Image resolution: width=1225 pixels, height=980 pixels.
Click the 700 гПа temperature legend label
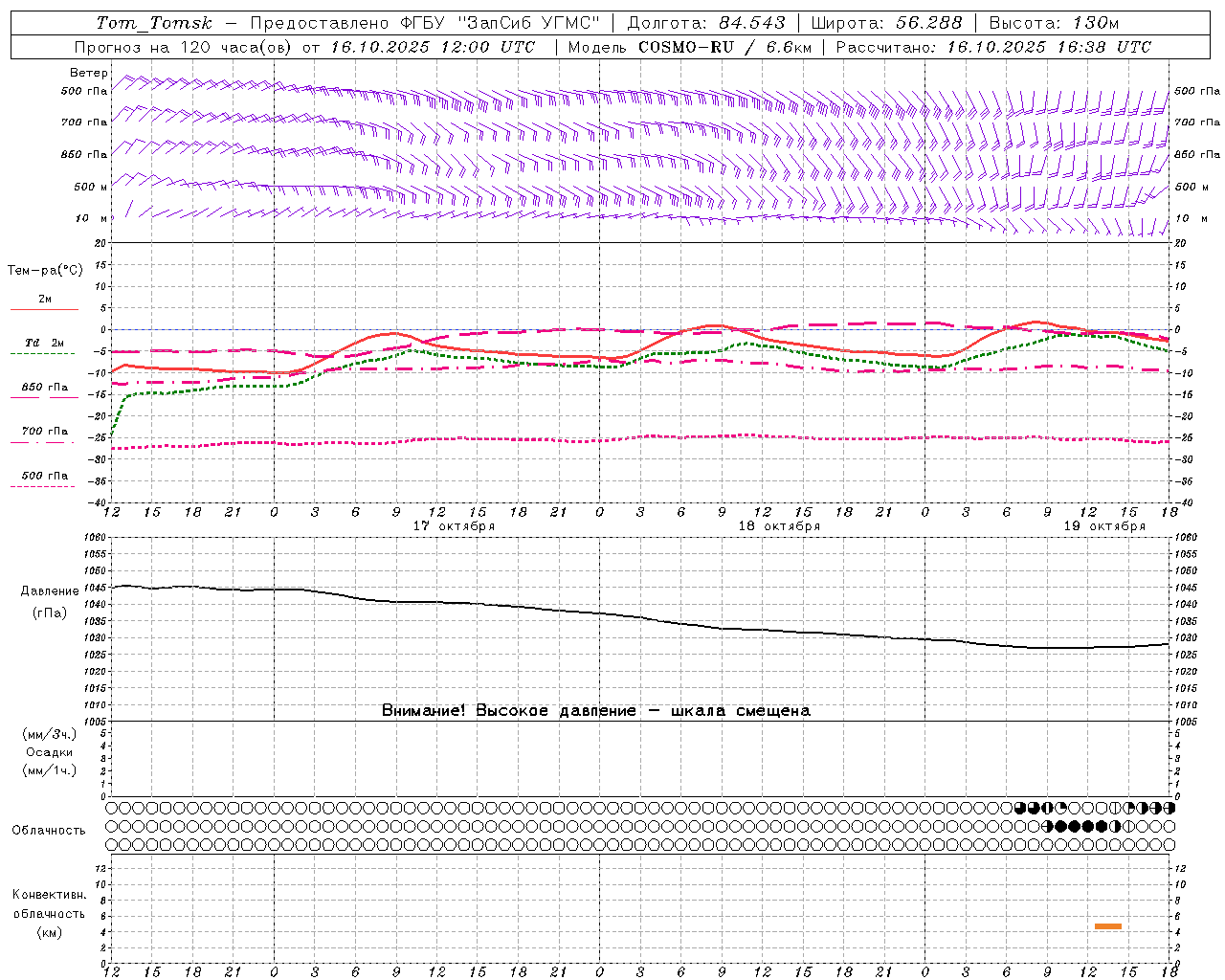coord(44,432)
